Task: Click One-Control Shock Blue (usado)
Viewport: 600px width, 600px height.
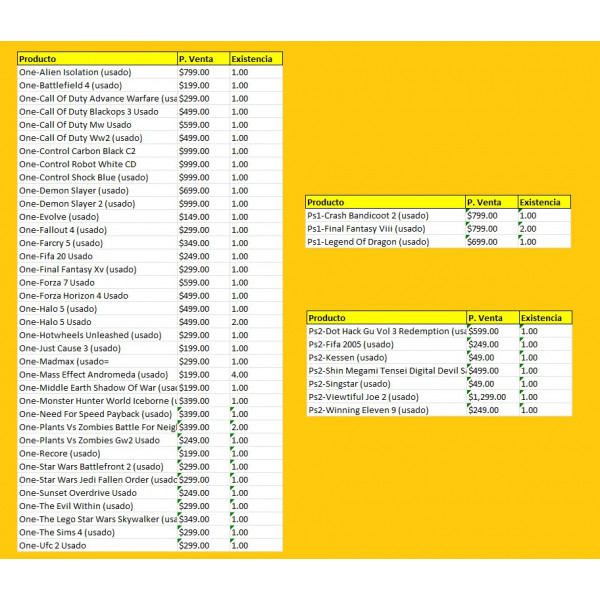Action: (97, 178)
